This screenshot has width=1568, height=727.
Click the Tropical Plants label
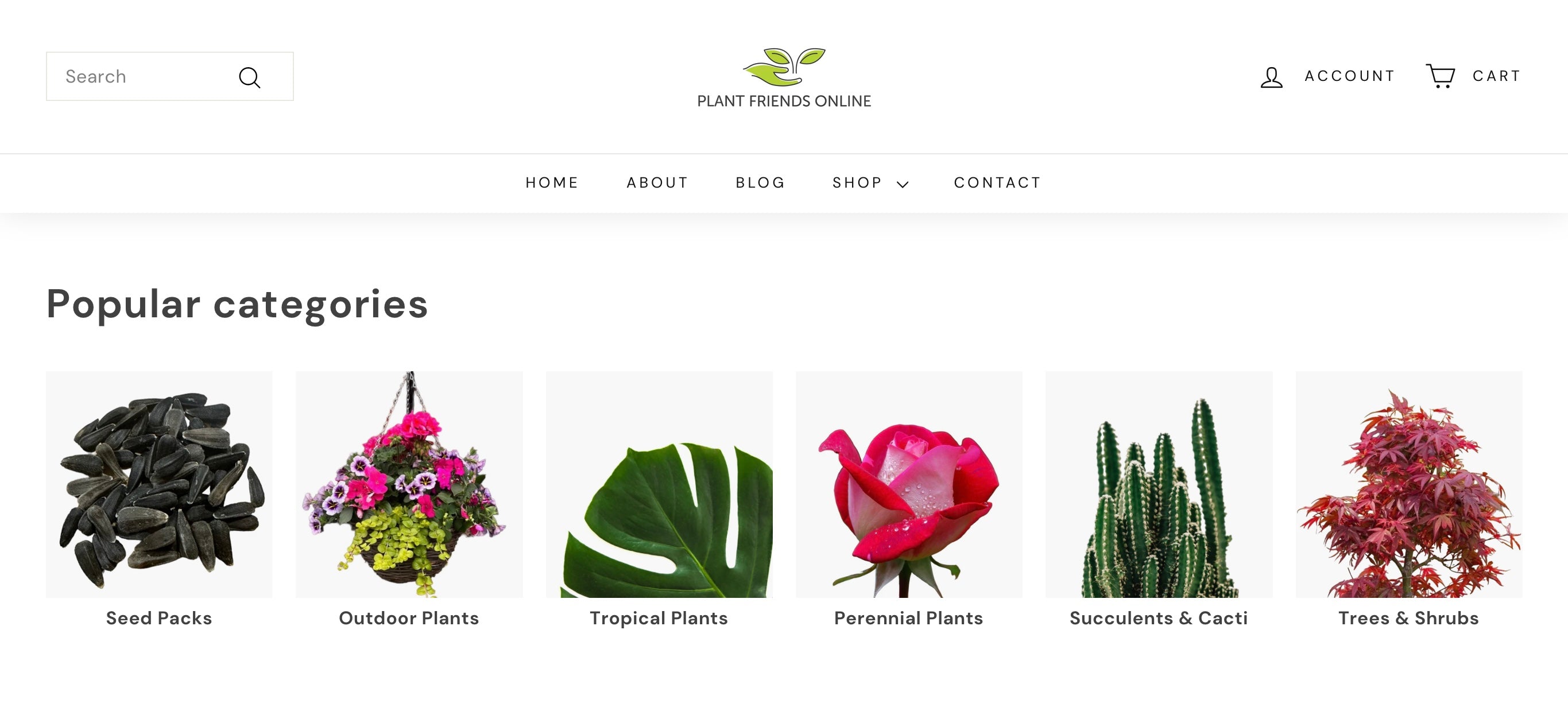(x=659, y=619)
